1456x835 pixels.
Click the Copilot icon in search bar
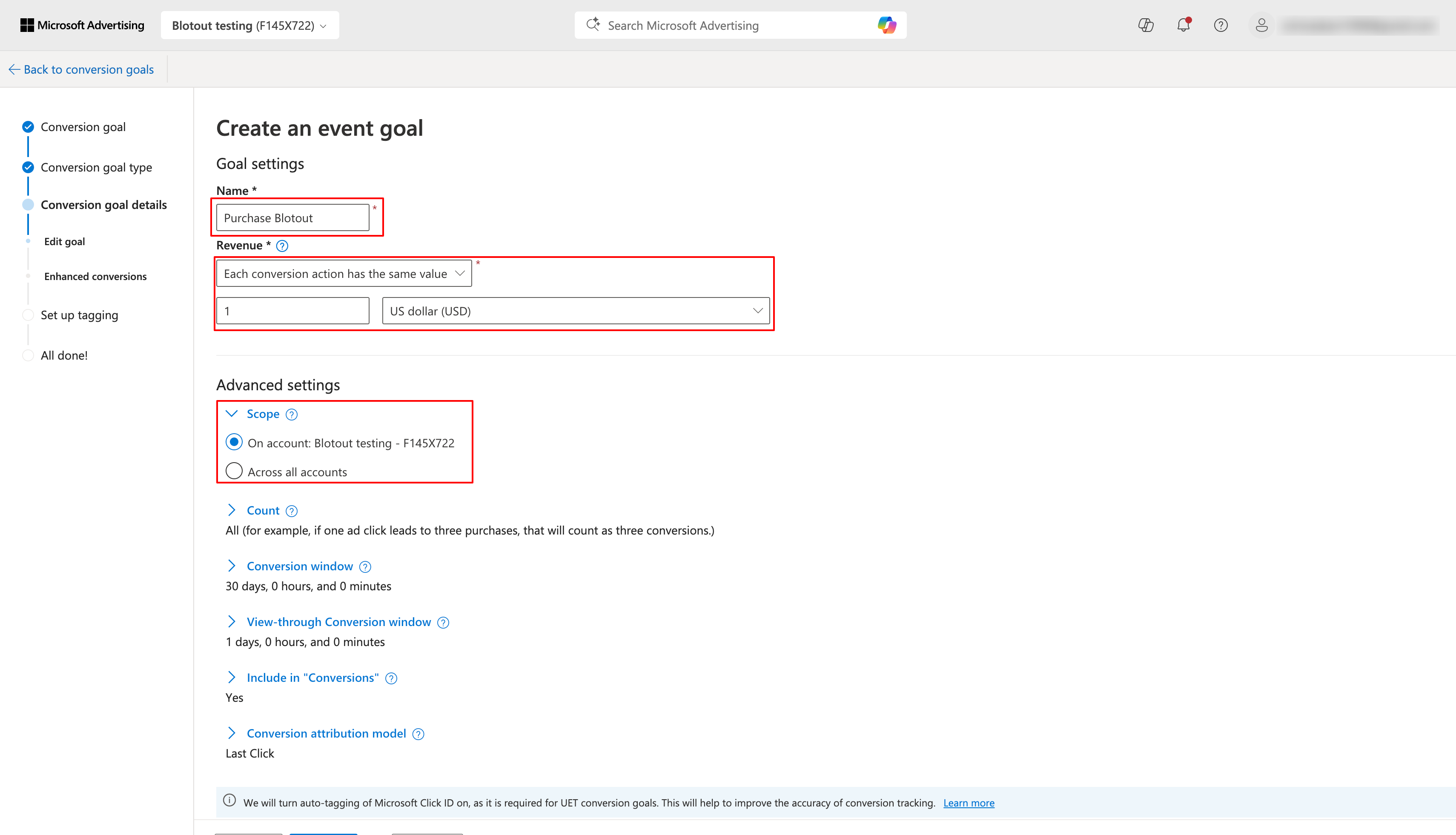[886, 25]
